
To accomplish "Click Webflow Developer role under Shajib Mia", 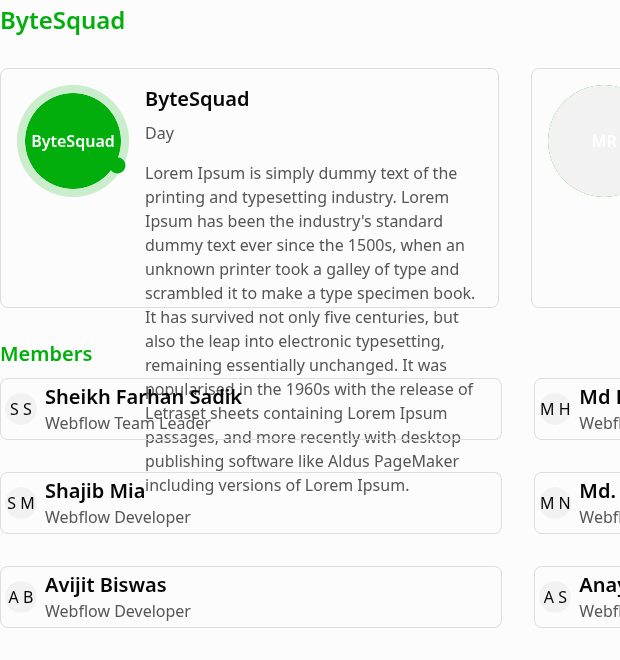I will click(x=118, y=517).
